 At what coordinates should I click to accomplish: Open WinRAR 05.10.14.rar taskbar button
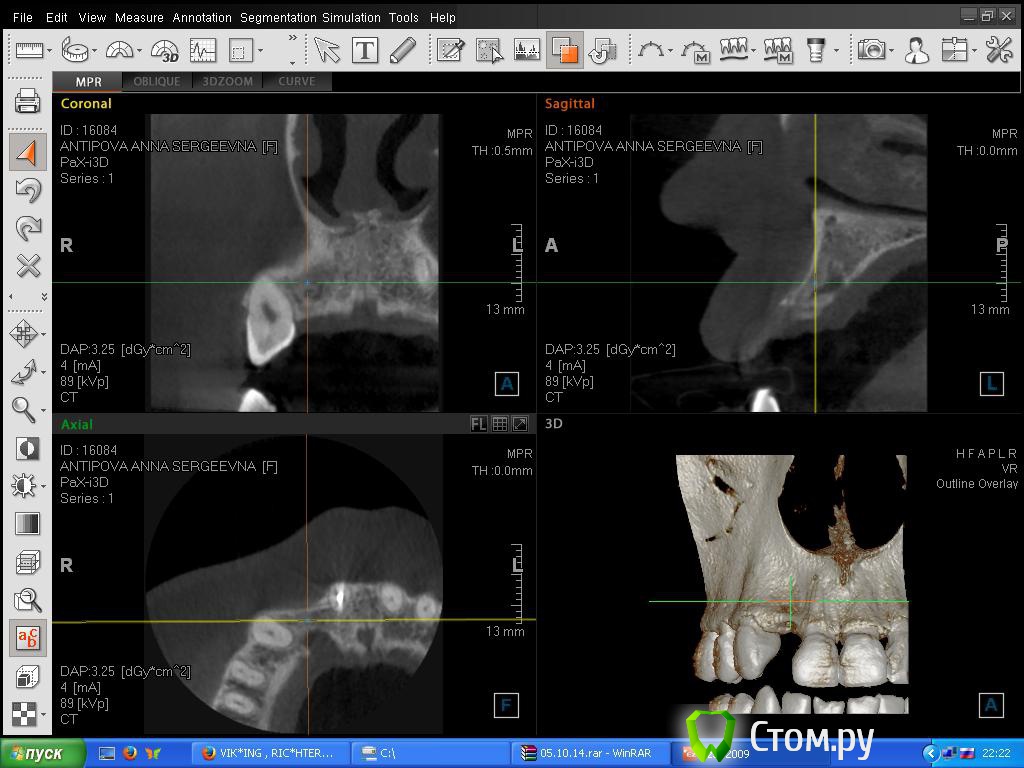point(587,753)
